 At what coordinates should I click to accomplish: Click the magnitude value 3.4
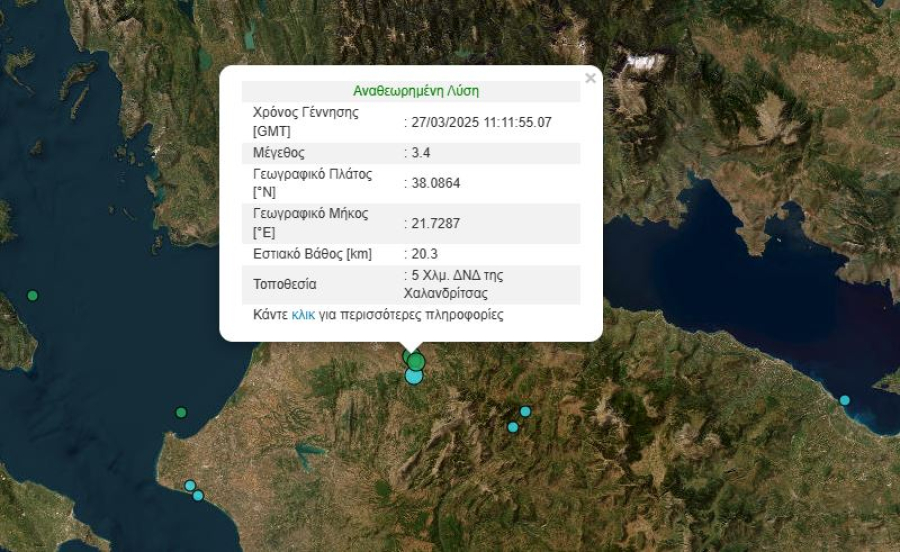420,153
